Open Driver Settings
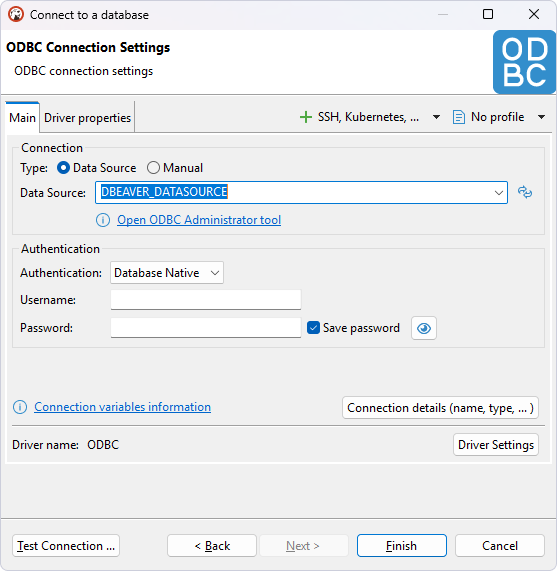Image resolution: width=557 pixels, height=571 pixels. pyautogui.click(x=496, y=445)
